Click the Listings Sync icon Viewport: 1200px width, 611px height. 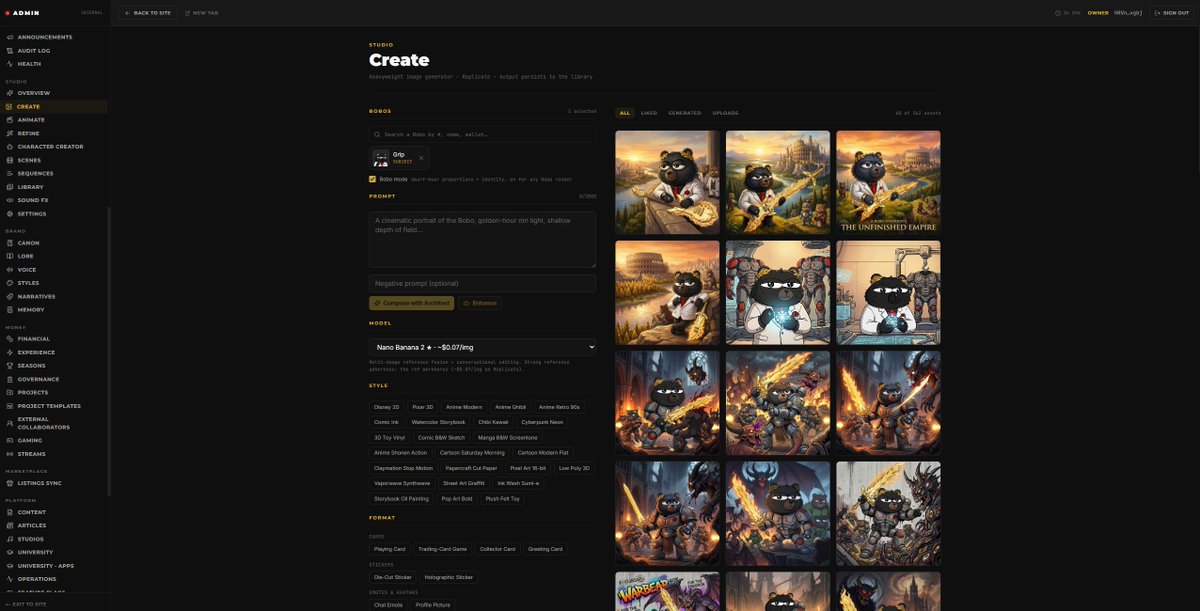click(9, 483)
